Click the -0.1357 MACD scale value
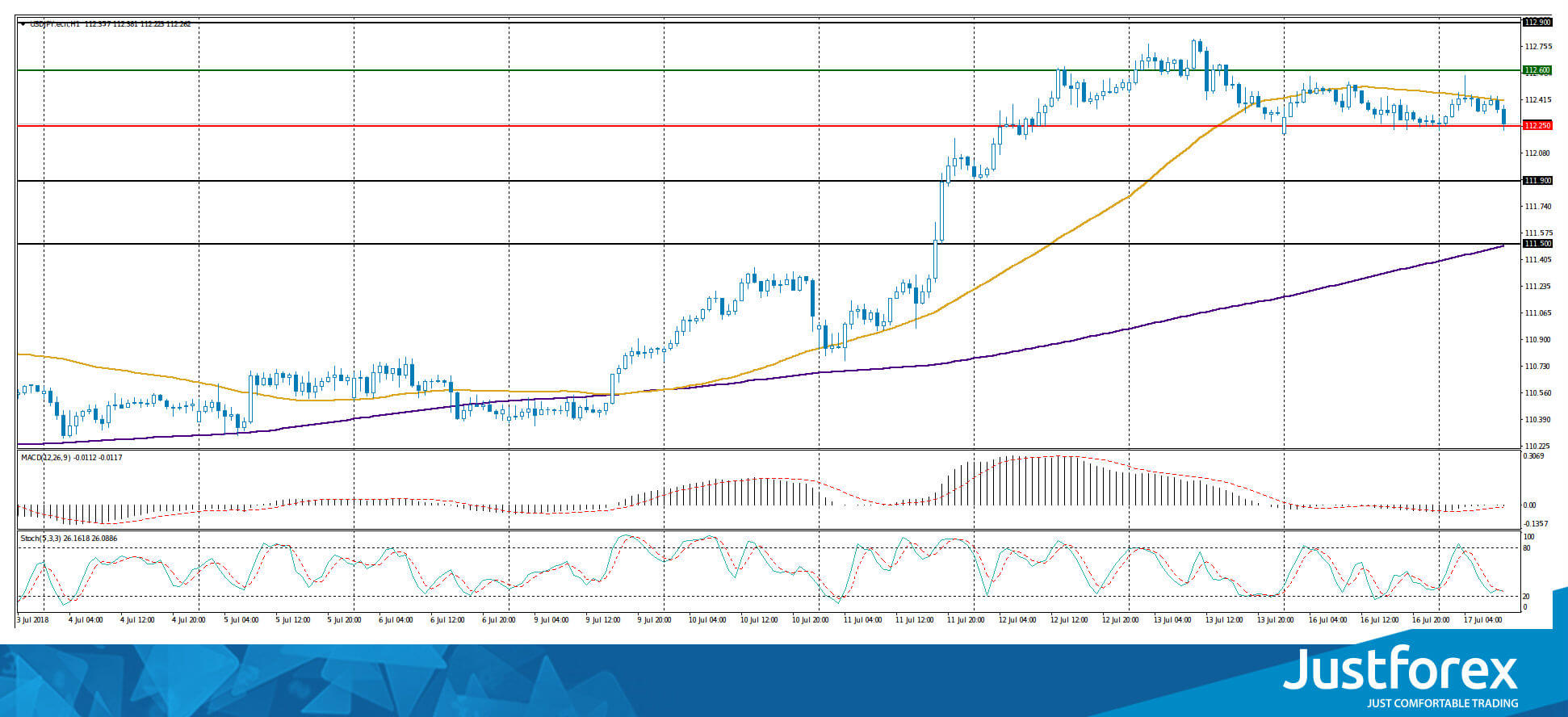This screenshot has height=717, width=1568. click(1535, 523)
